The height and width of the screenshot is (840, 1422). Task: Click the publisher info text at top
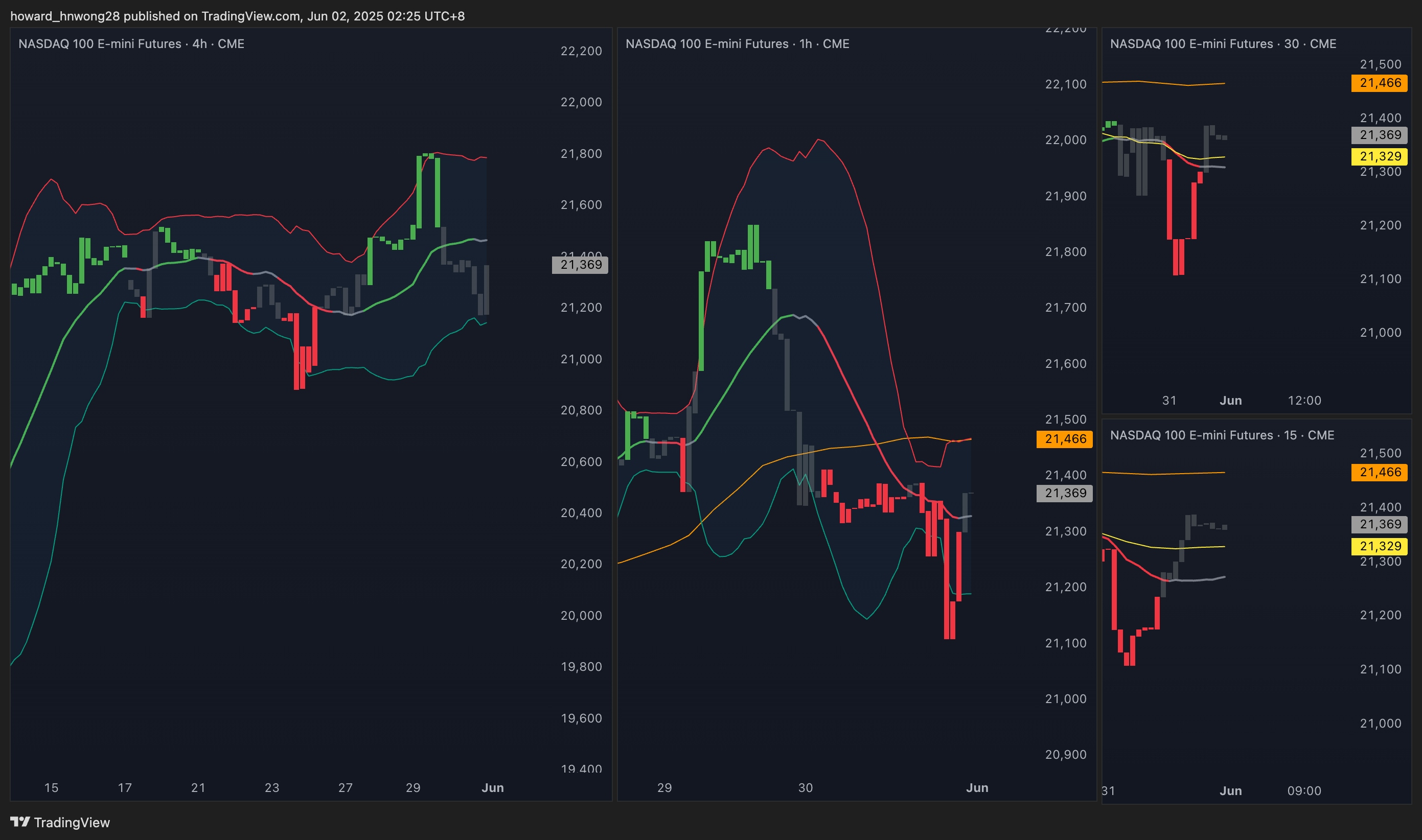(x=237, y=16)
